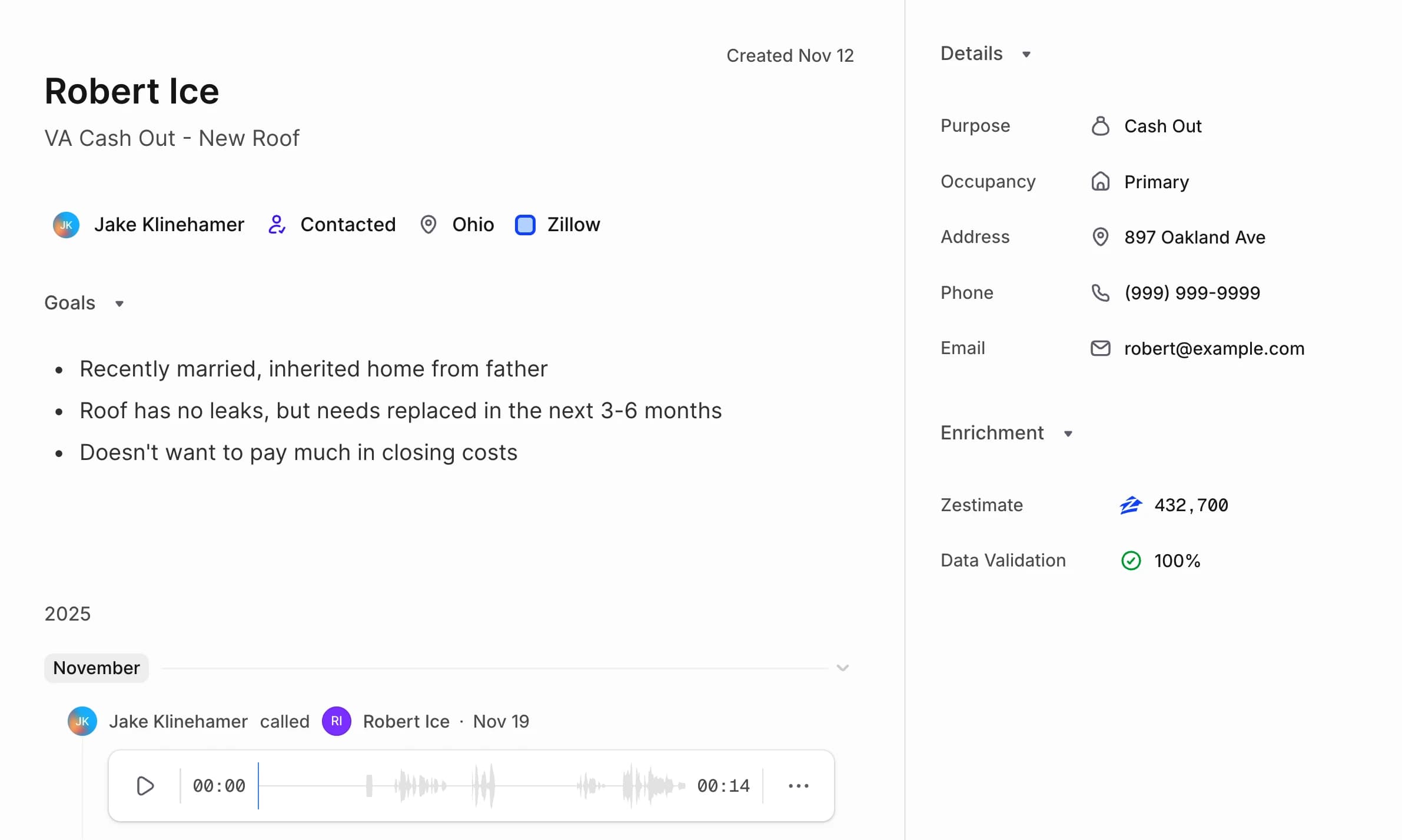Click the envelope icon next to robert@example.com
This screenshot has height=840, width=1402.
(1100, 348)
